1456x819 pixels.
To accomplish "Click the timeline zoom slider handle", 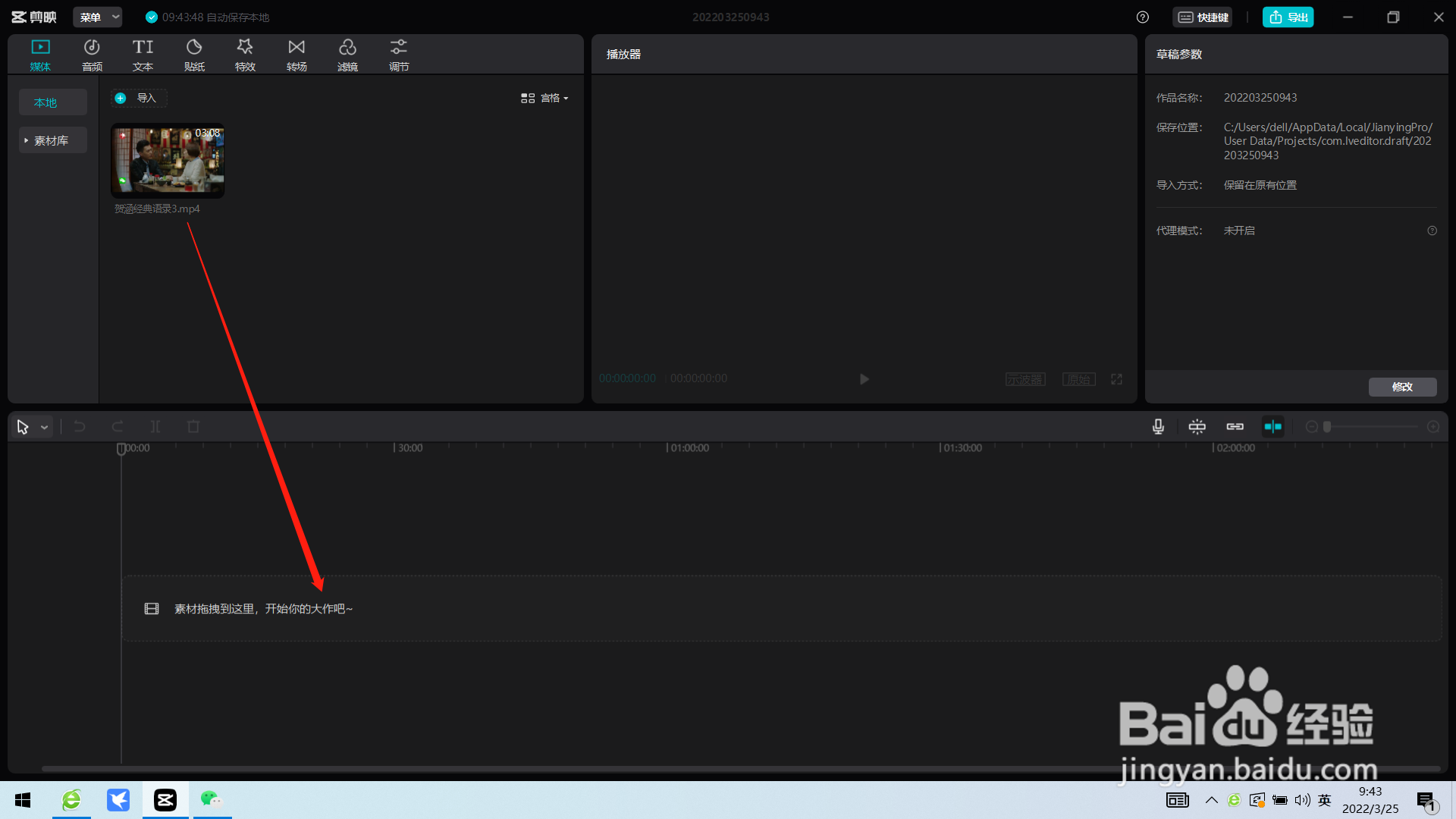I will point(1327,427).
